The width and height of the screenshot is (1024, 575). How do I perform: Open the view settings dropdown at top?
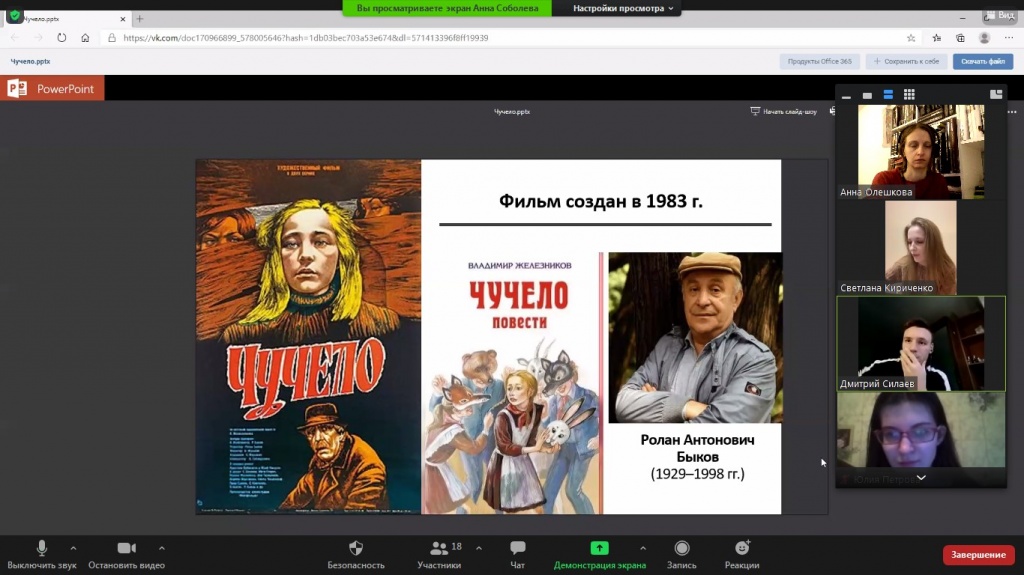pos(624,8)
